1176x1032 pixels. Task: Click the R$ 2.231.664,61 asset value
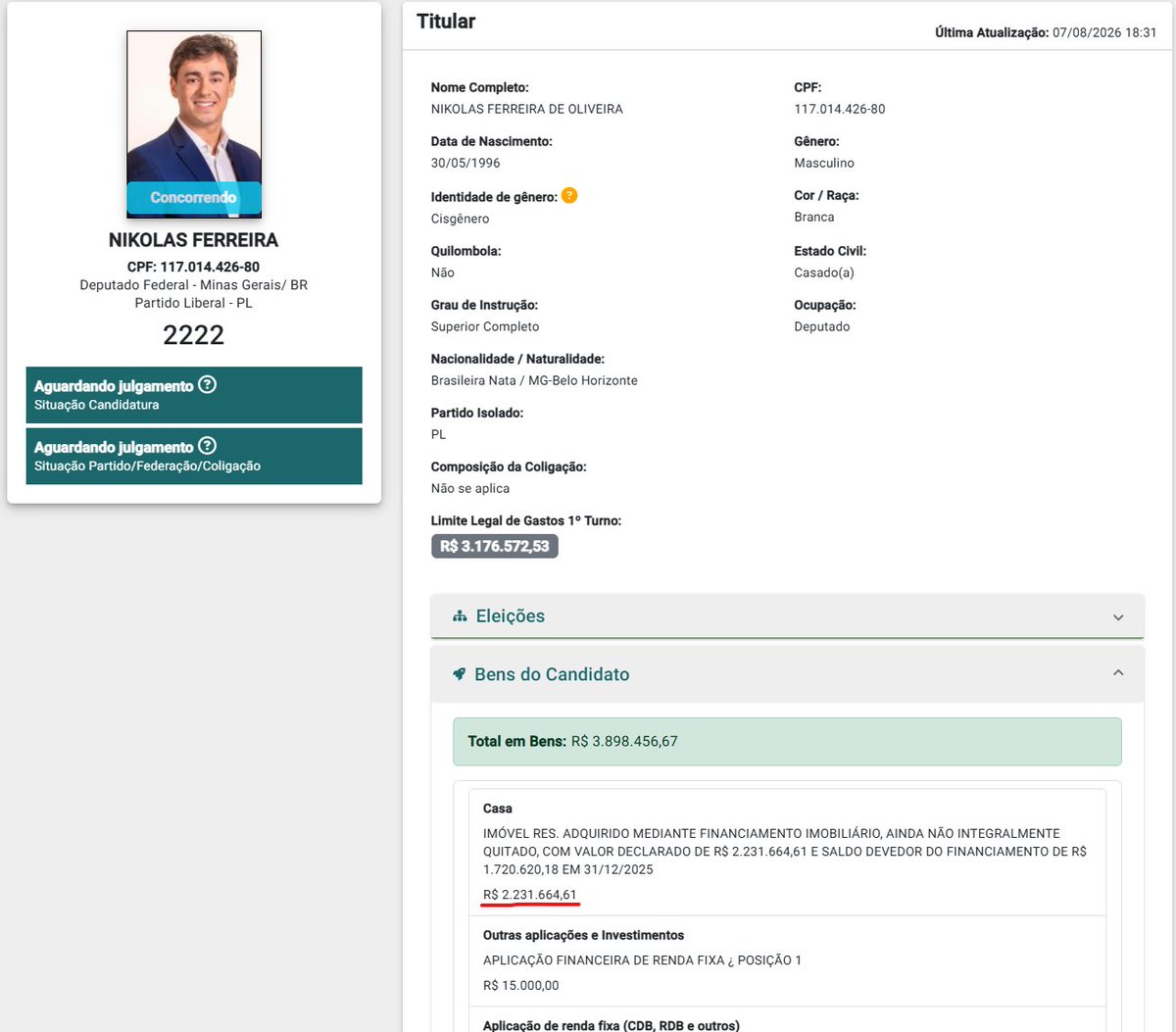point(530,895)
